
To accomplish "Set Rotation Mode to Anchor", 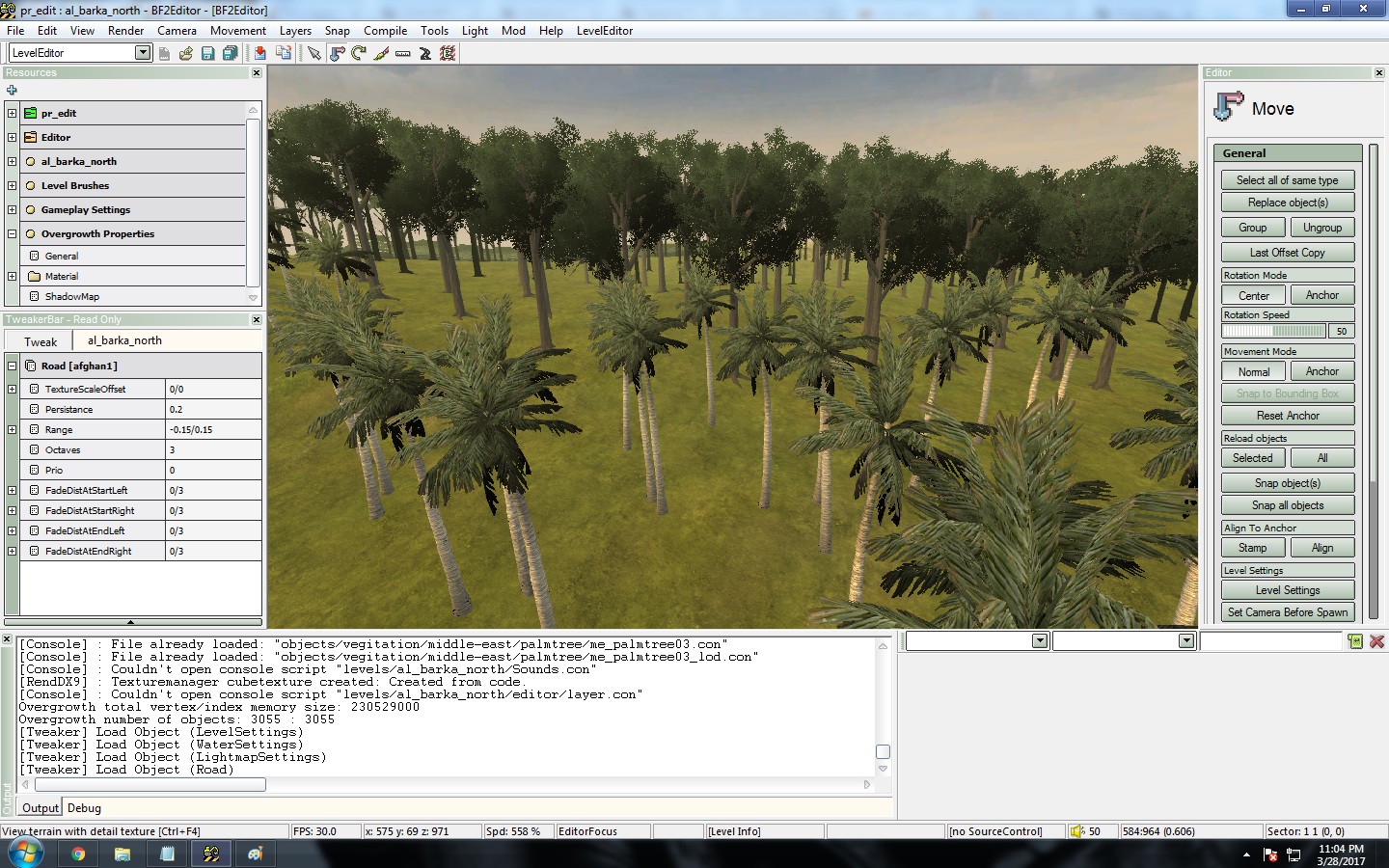I will click(x=1322, y=296).
